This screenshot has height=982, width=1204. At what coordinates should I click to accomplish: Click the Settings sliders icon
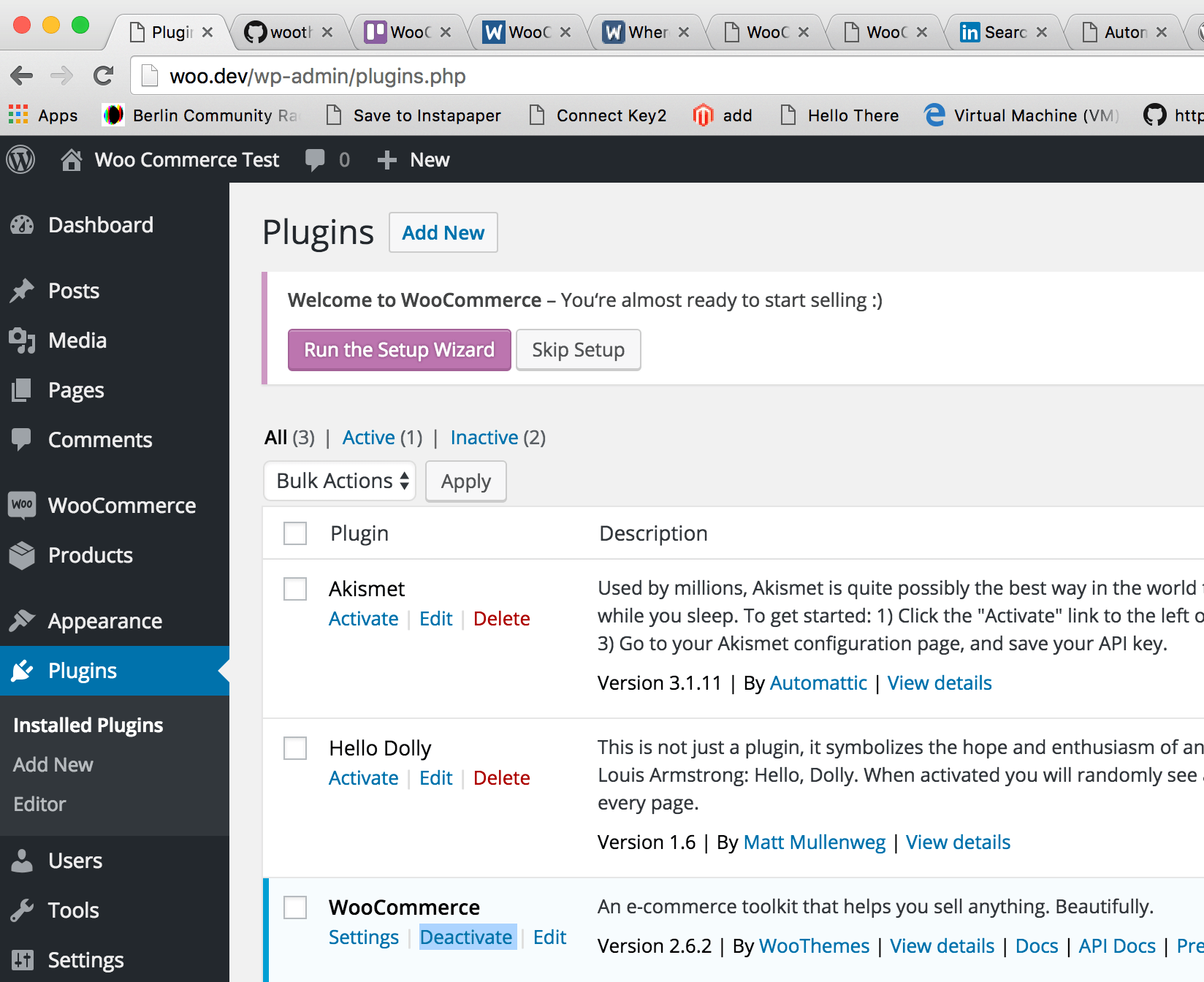click(x=22, y=960)
